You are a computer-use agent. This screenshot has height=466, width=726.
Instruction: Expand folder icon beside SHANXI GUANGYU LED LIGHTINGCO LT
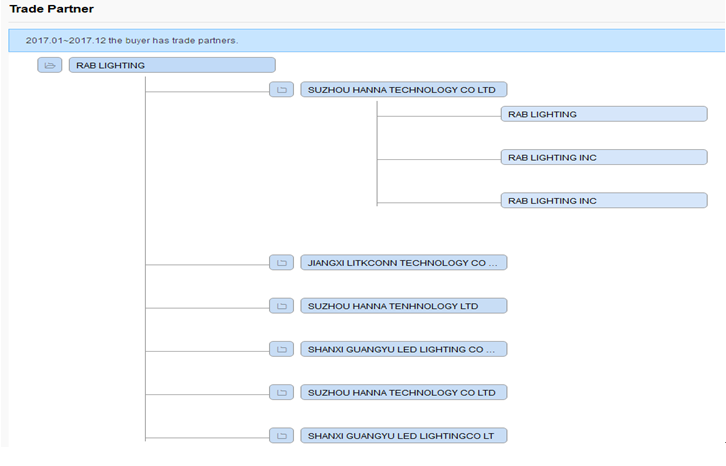282,436
